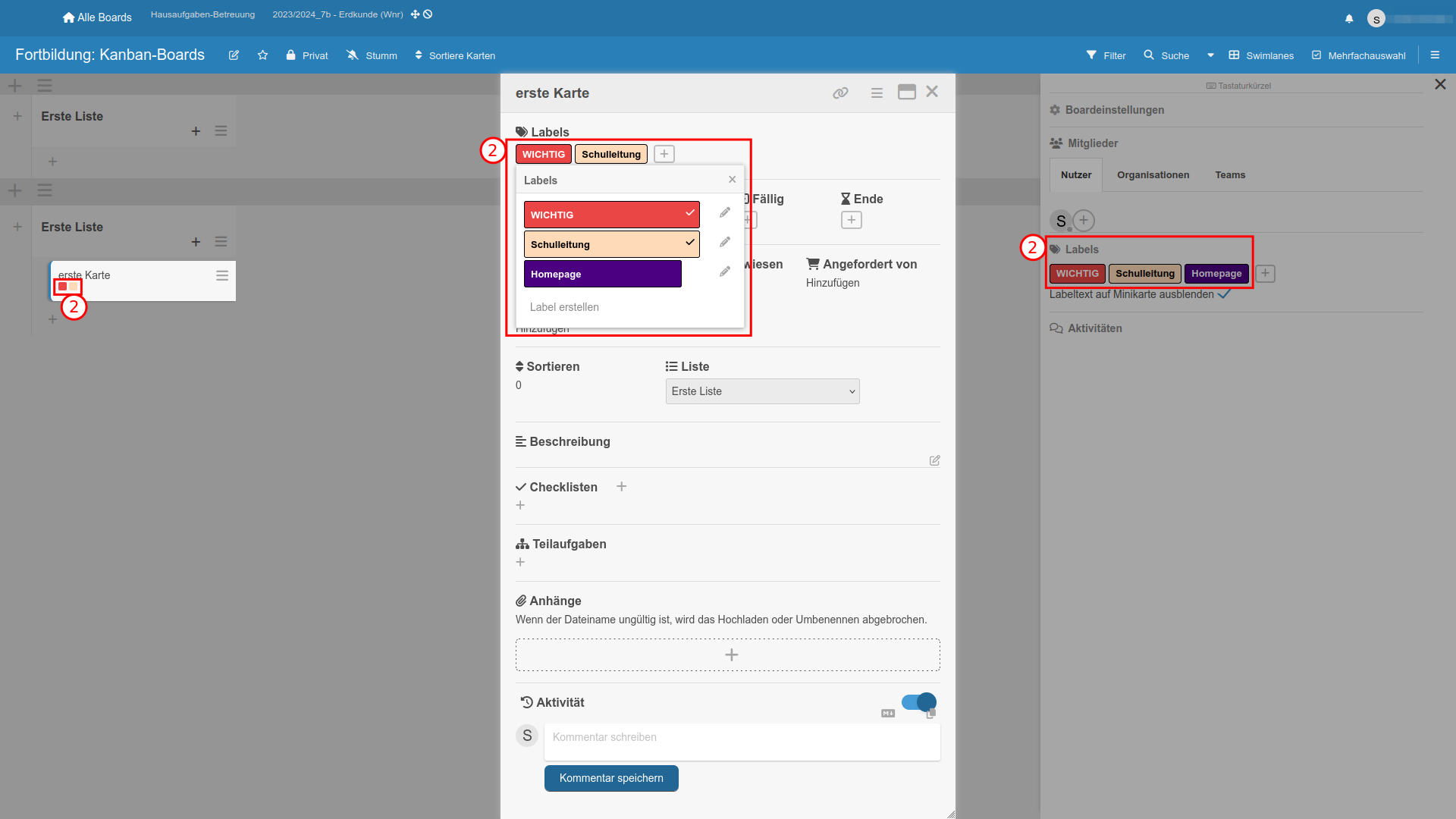This screenshot has height=819, width=1456.
Task: Click the edit board title pencil icon
Action: click(x=234, y=55)
